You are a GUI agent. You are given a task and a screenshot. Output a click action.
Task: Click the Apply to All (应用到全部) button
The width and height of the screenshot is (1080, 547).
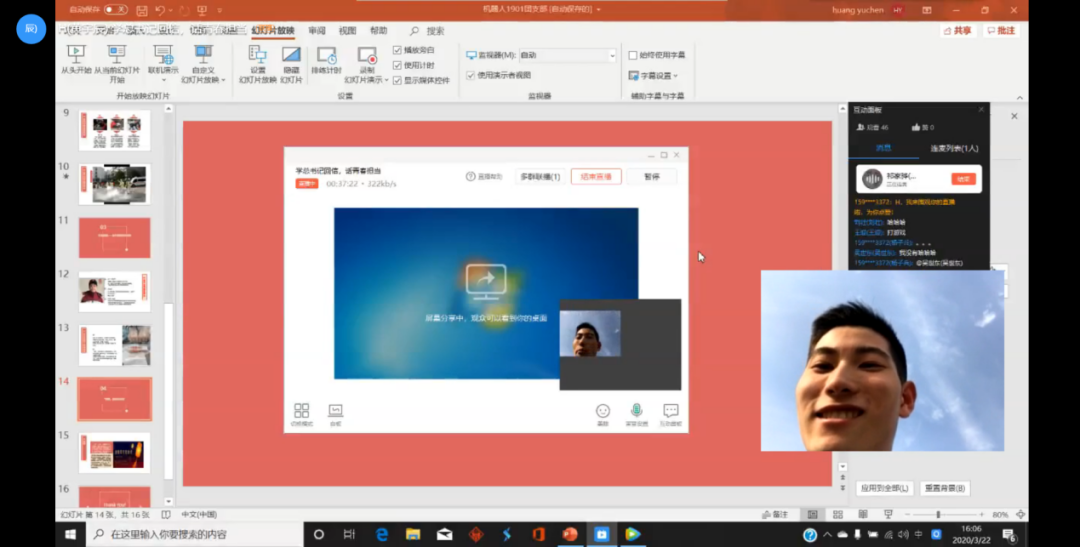(x=884, y=488)
